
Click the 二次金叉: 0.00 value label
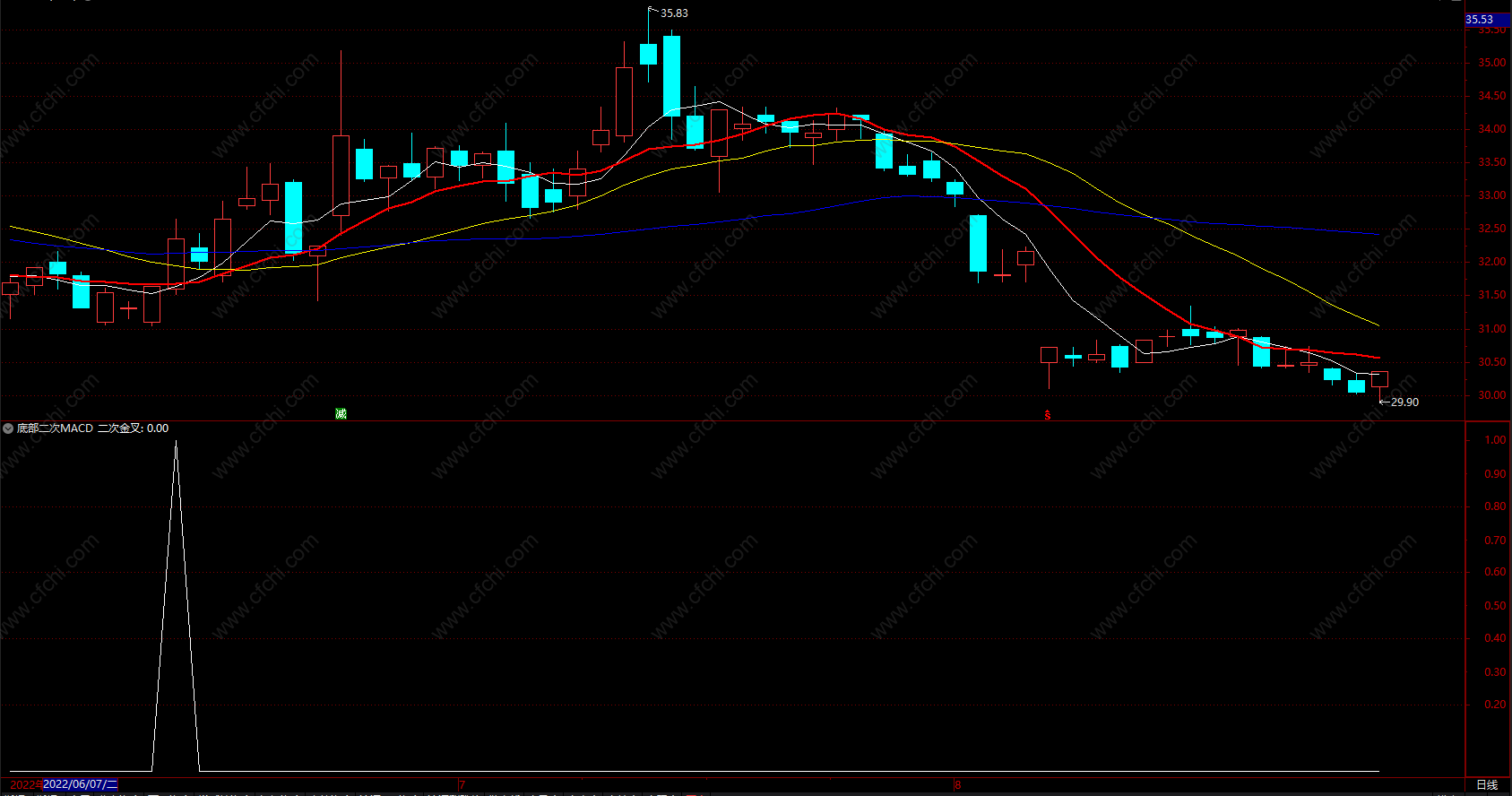[x=133, y=428]
